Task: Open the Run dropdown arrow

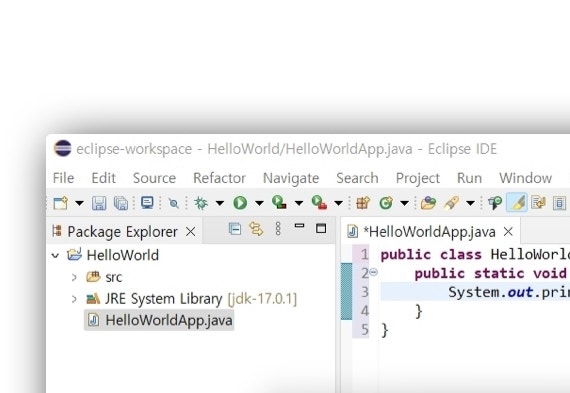Action: point(259,203)
